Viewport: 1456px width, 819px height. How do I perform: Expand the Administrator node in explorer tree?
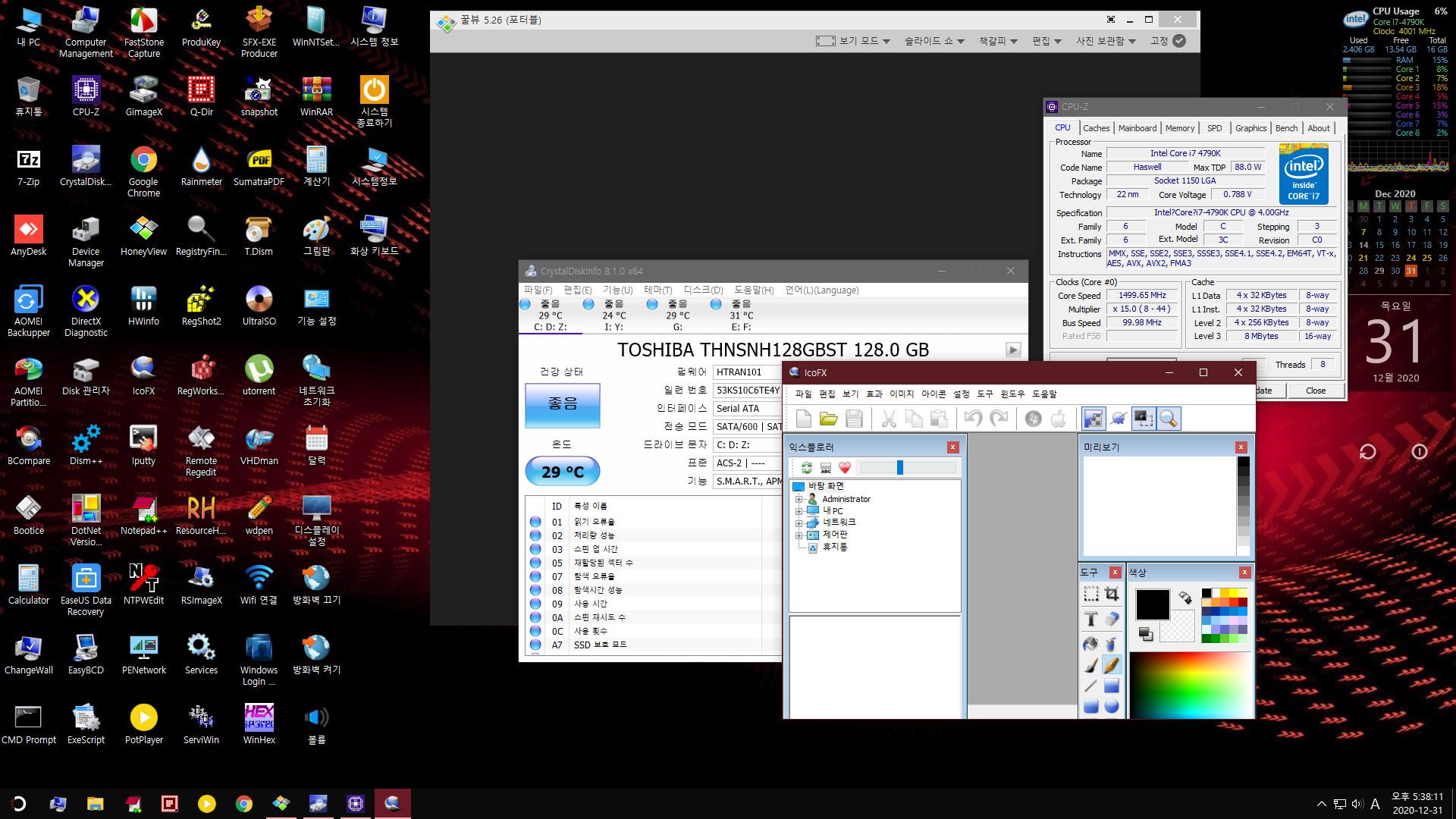[799, 499]
